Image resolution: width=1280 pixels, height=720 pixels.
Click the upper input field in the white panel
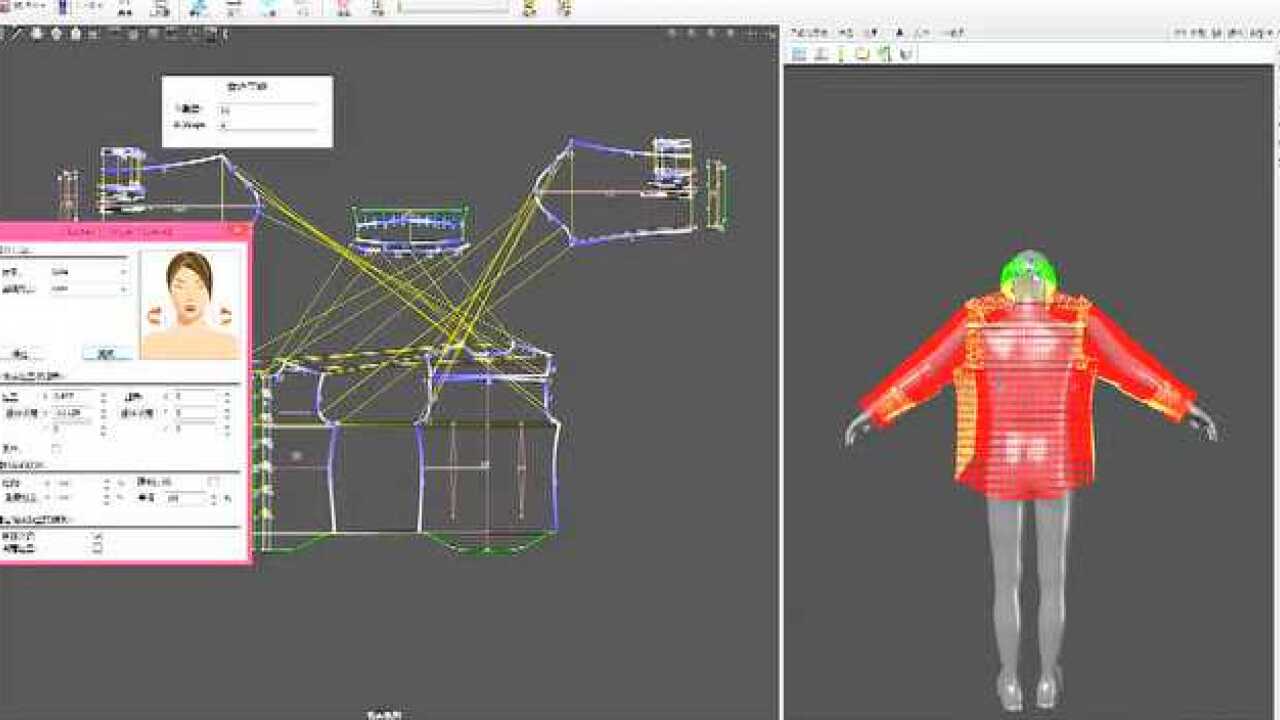pyautogui.click(x=268, y=109)
